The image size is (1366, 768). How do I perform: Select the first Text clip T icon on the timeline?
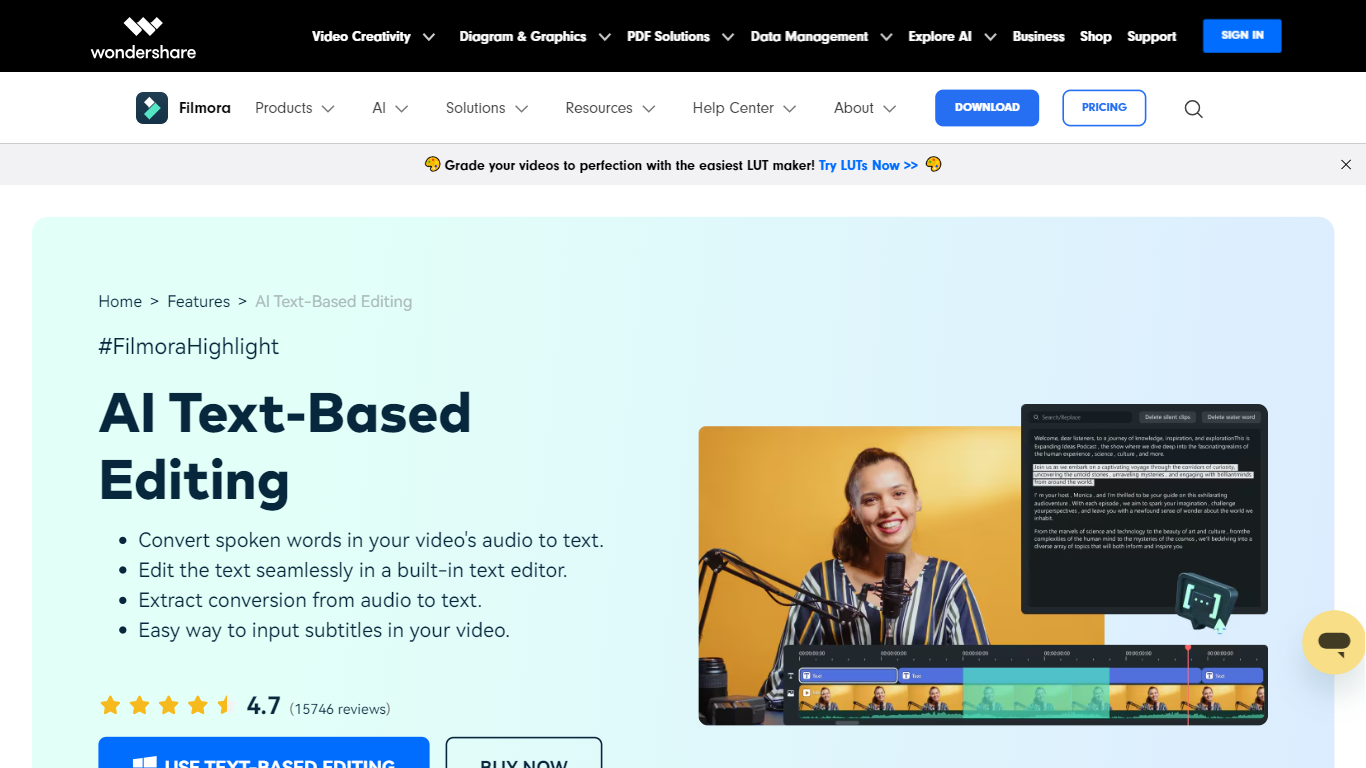point(806,676)
